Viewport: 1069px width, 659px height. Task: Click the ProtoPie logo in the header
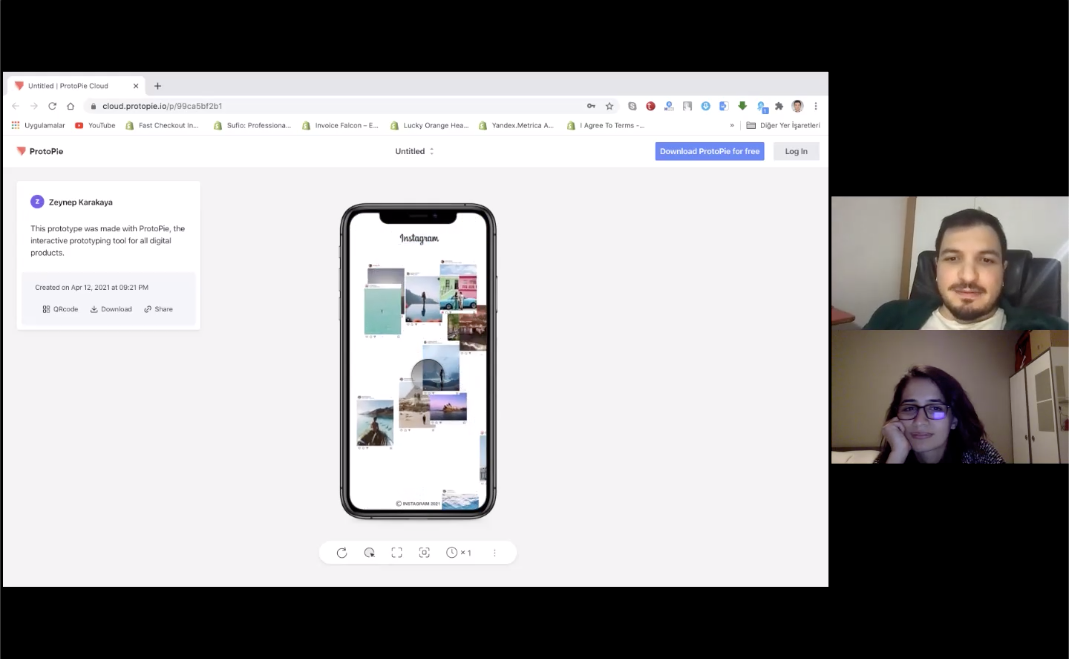pyautogui.click(x=40, y=151)
